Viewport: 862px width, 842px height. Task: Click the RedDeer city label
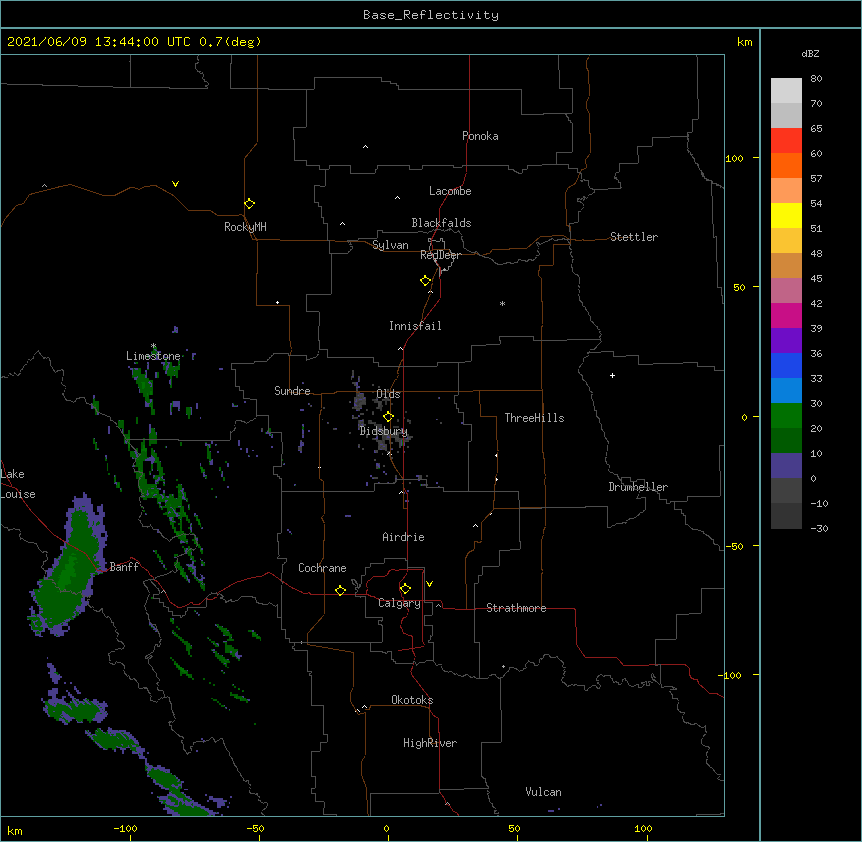point(440,255)
